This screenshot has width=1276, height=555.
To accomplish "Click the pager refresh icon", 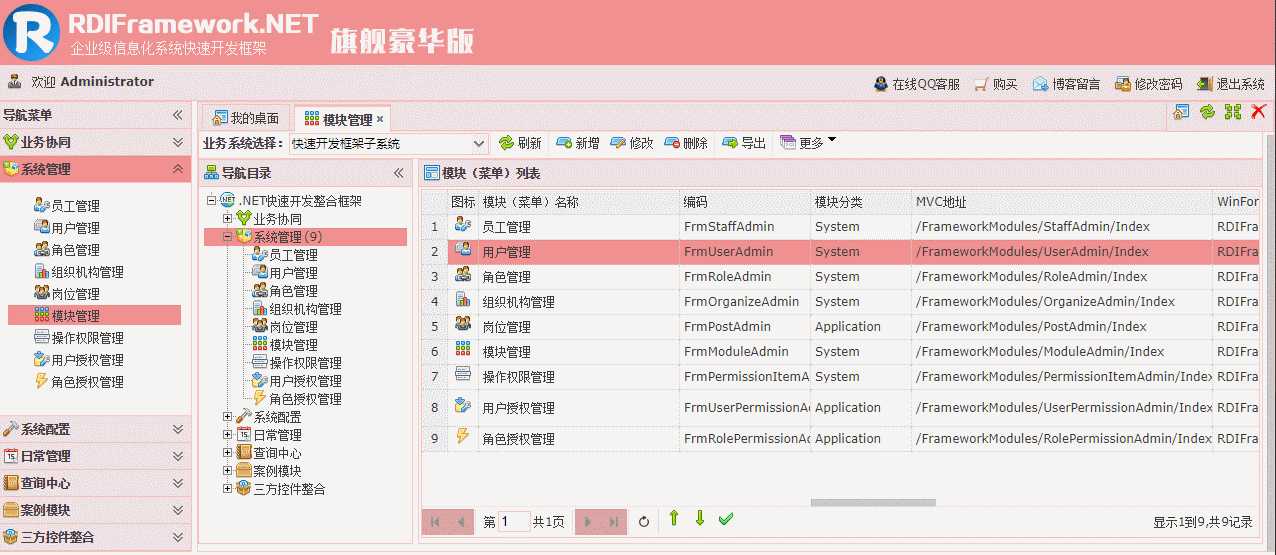I will tap(644, 521).
